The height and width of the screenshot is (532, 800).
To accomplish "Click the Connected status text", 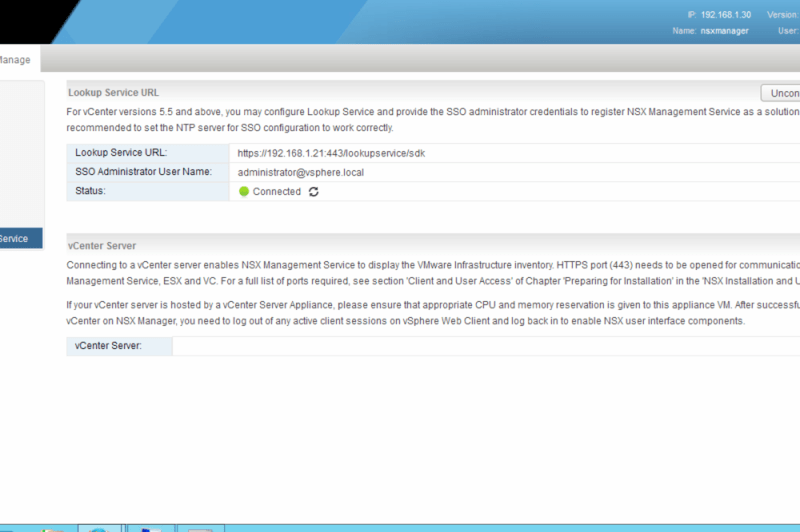I will click(276, 192).
